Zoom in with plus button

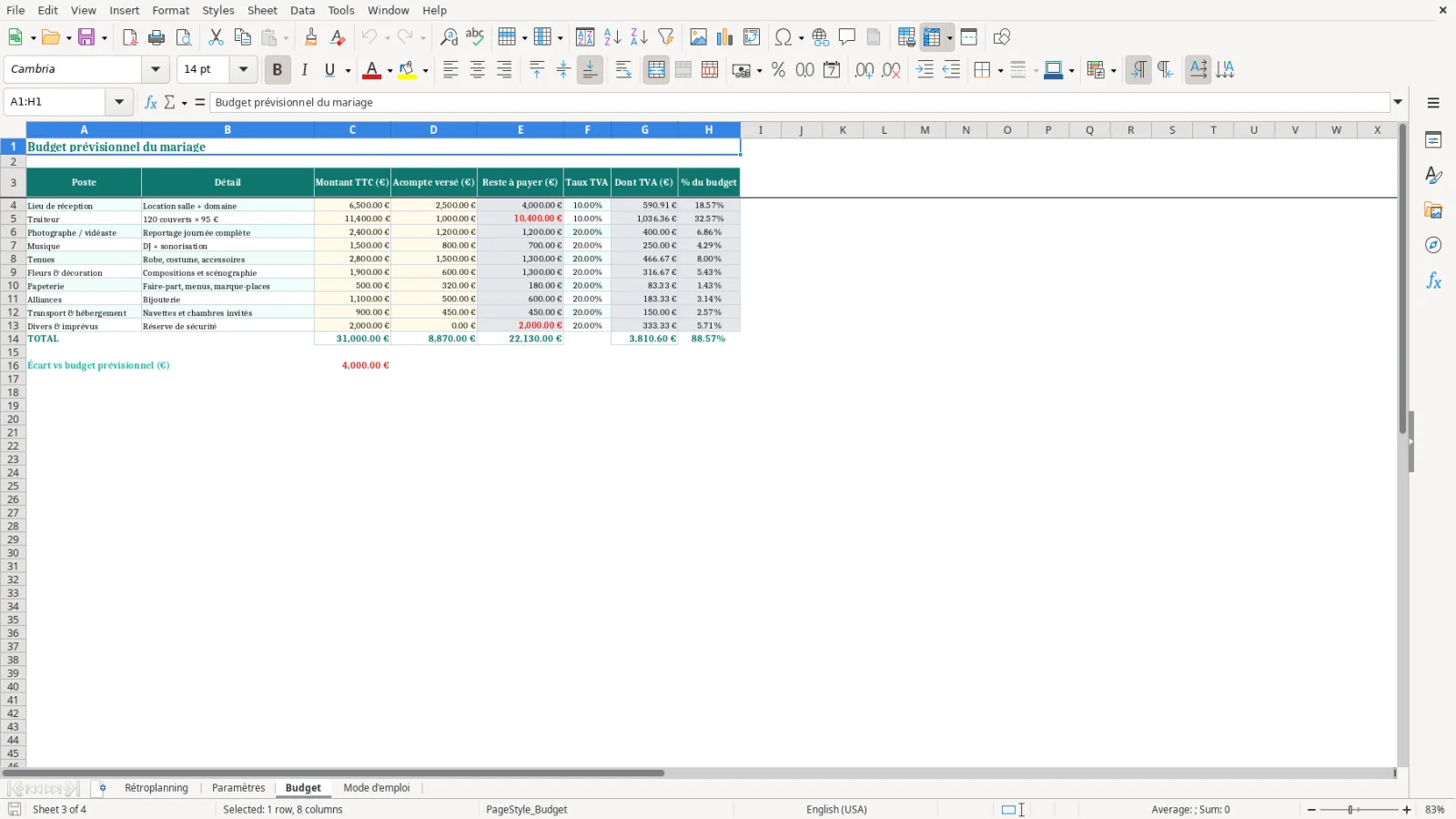[x=1407, y=809]
